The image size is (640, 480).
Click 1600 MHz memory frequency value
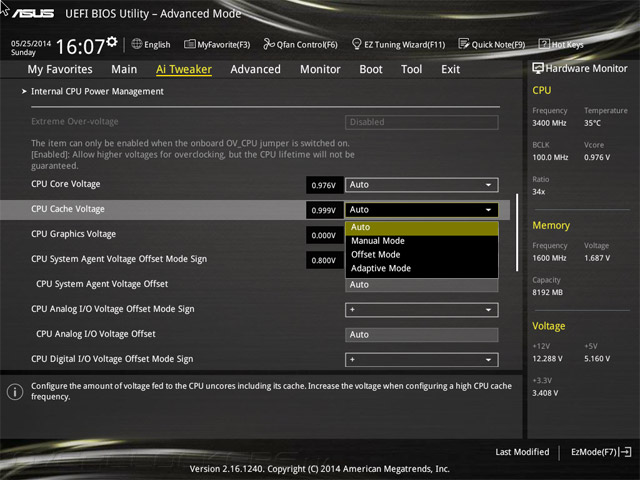[x=549, y=258]
